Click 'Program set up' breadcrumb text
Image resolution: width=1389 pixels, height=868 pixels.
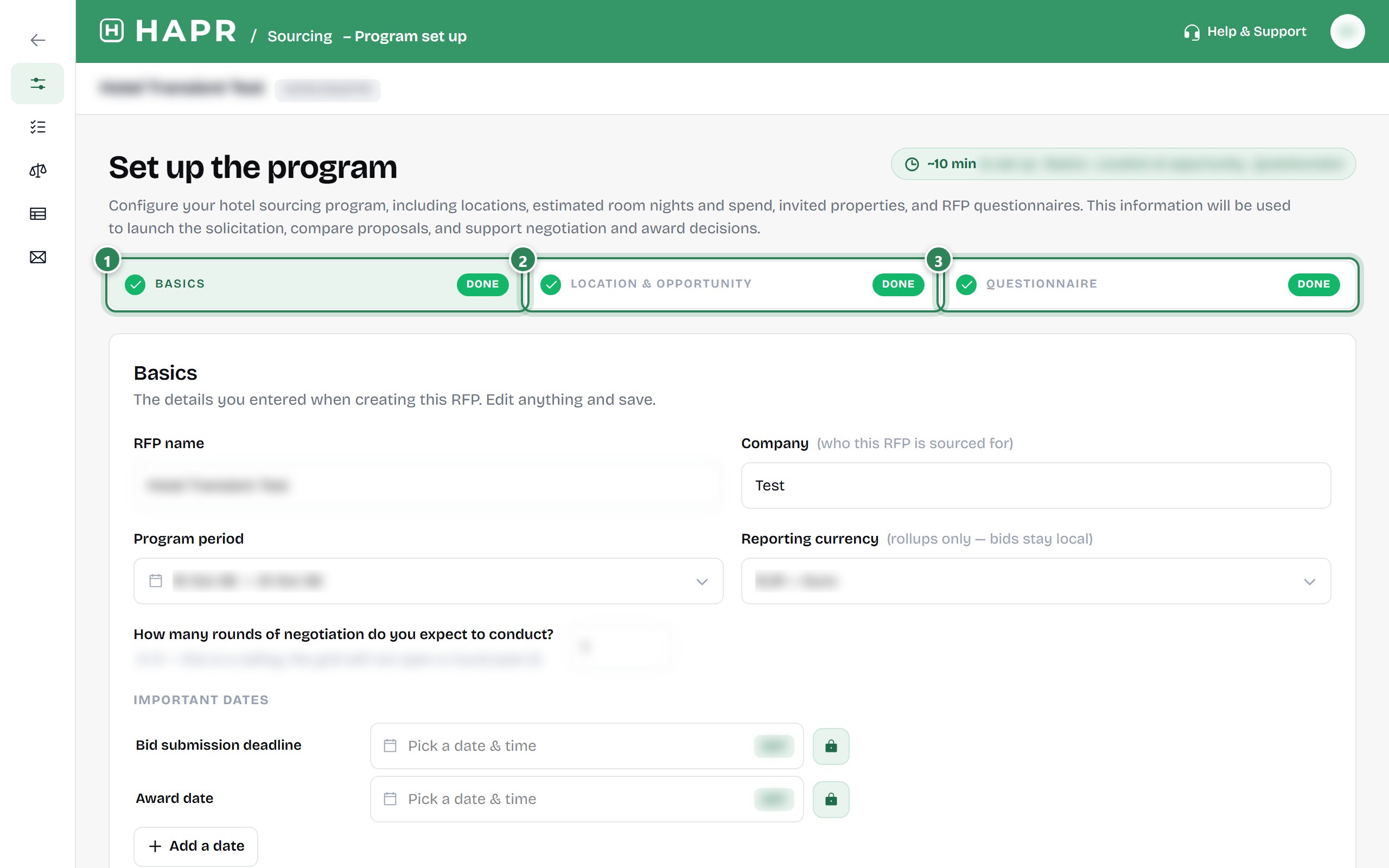pyautogui.click(x=410, y=36)
